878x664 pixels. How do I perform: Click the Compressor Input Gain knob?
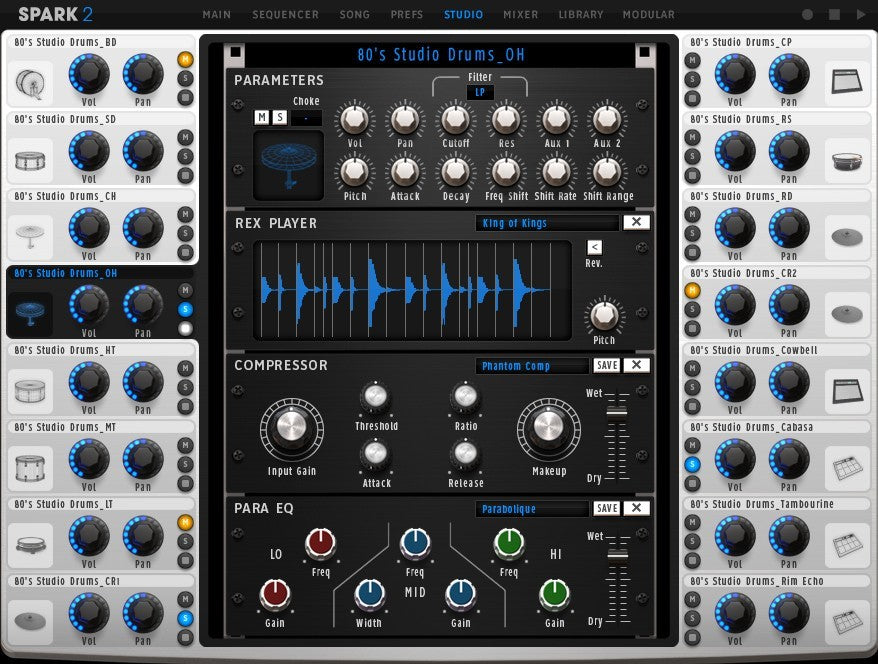tap(292, 429)
